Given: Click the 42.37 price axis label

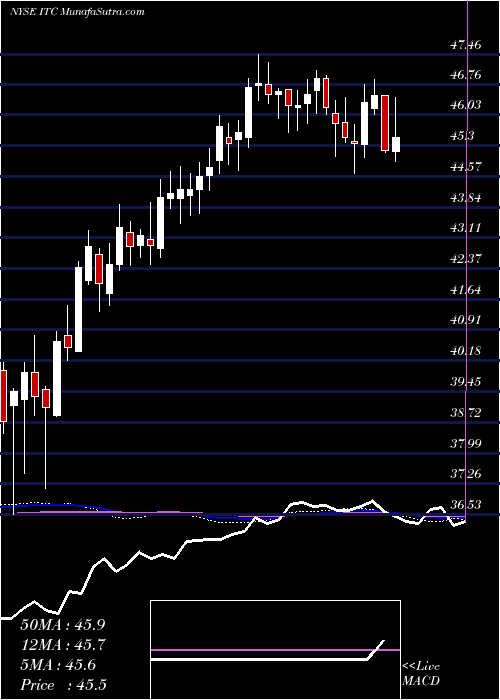Looking at the screenshot, I should (466, 259).
